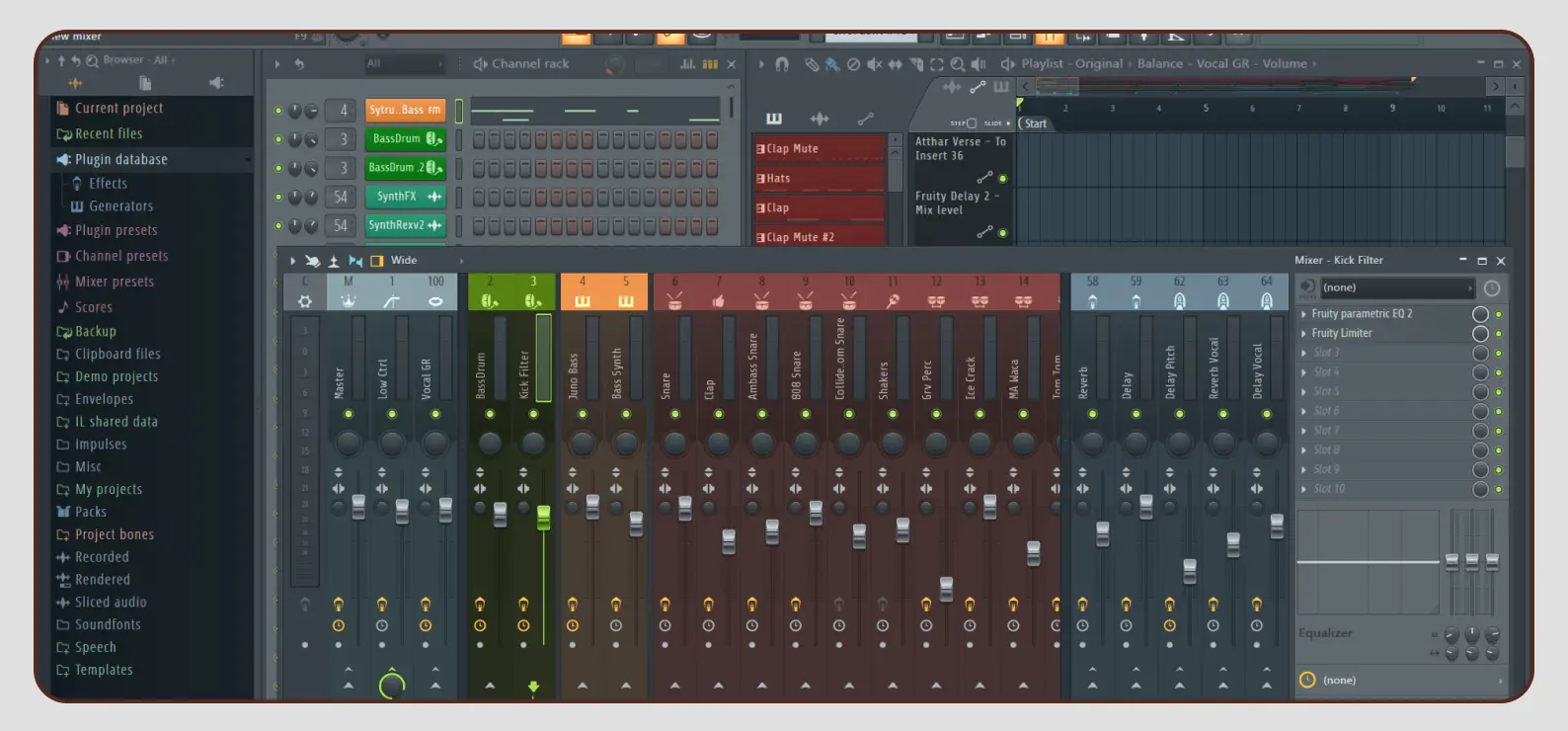
Task: Open Channel rack graph editor icon
Action: tap(687, 64)
